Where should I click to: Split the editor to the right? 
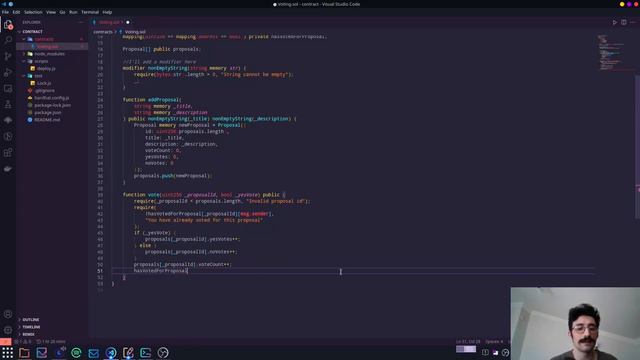click(624, 22)
